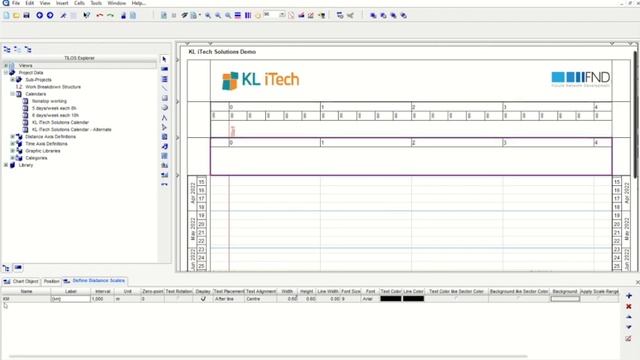This screenshot has width=640, height=360.
Task: Expand Time Axis Definitions node
Action: point(13,144)
